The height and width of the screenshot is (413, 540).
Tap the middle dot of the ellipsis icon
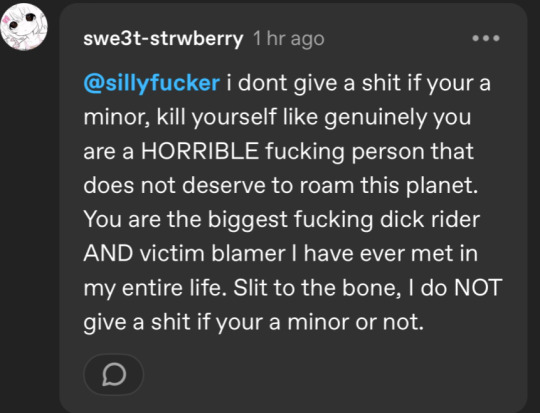(486, 38)
